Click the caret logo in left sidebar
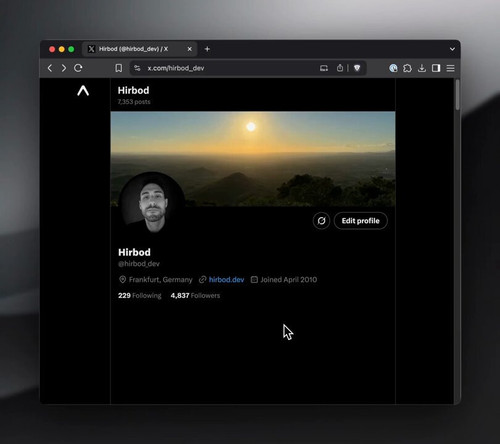 coord(83,91)
